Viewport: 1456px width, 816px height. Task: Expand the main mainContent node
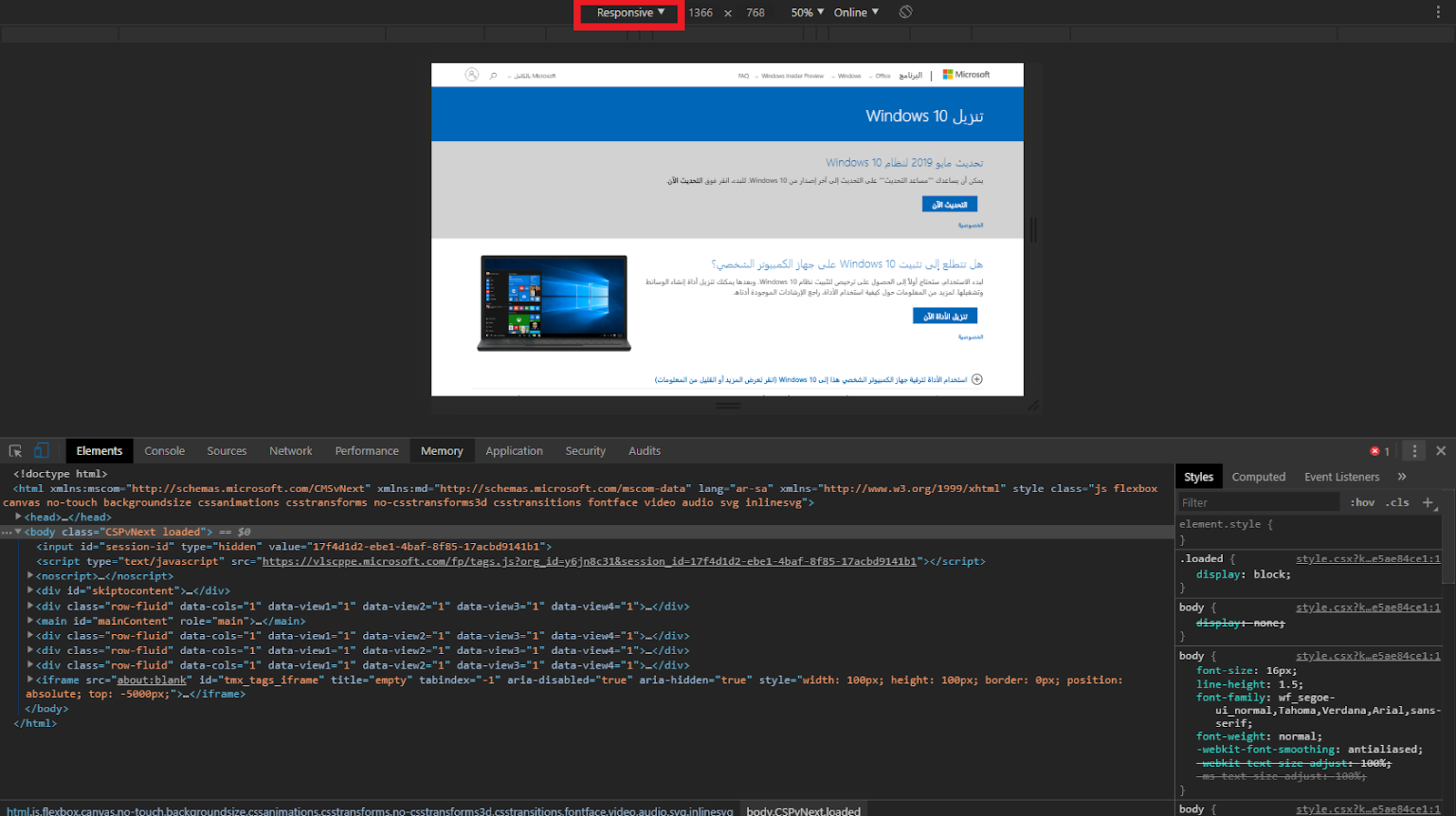coord(30,620)
